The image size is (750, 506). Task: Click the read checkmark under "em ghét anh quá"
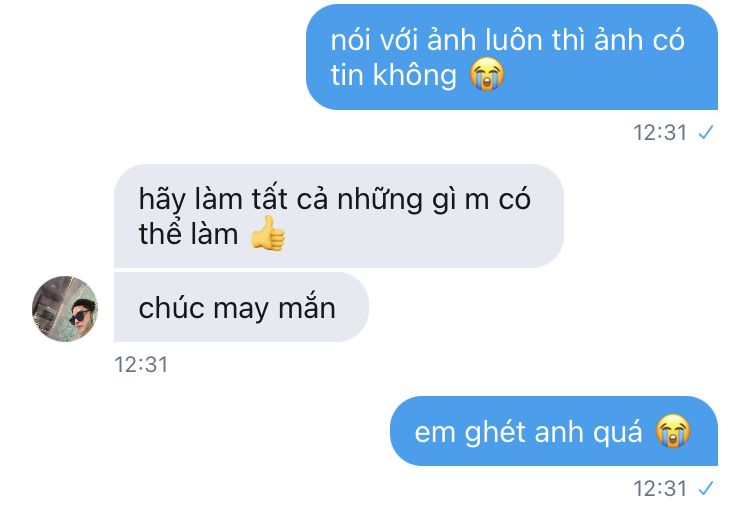point(706,488)
